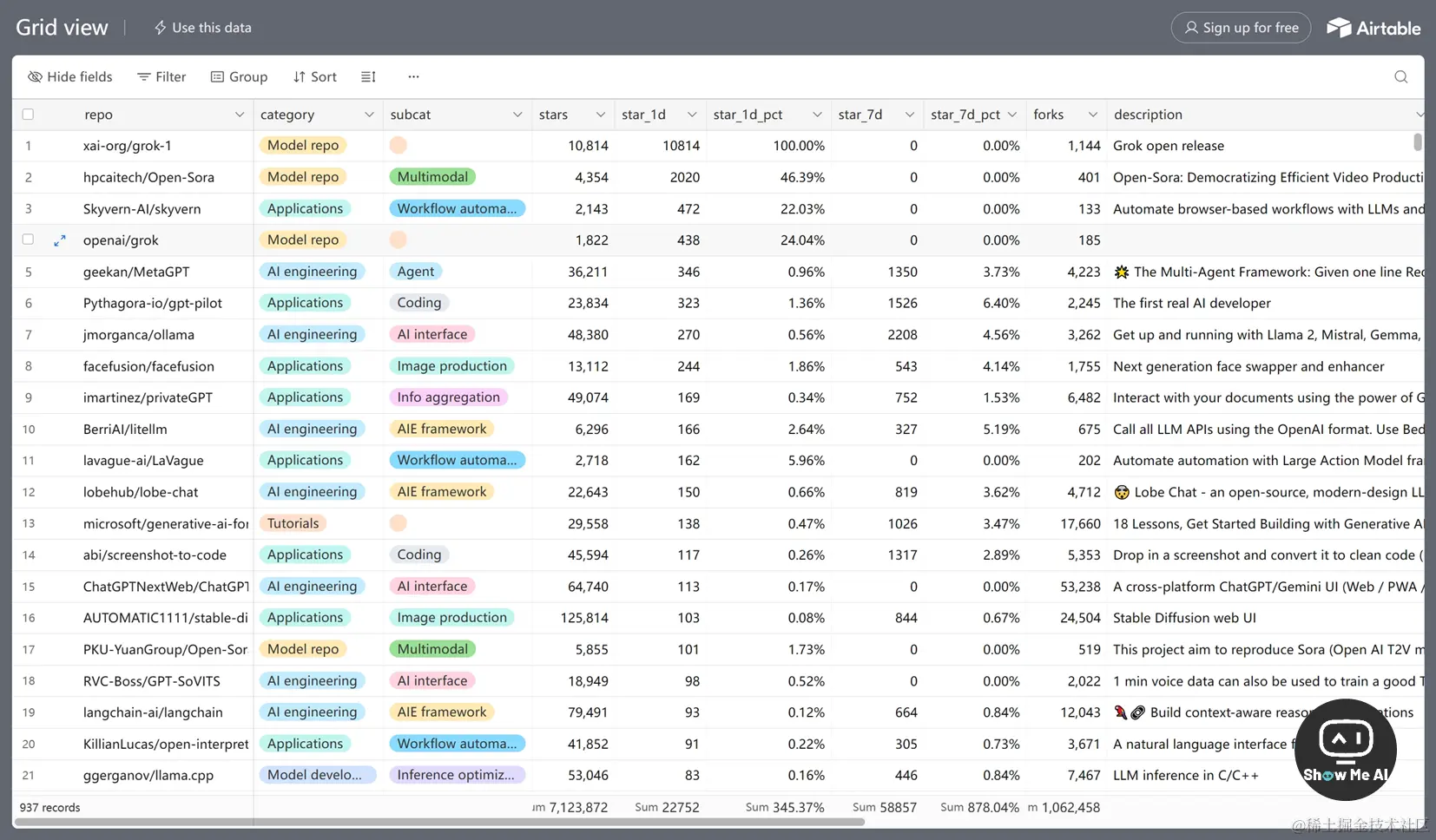The height and width of the screenshot is (840, 1436).
Task: Click the Multimodal tag for hpcaitech/Open-Sora
Action: [x=432, y=177]
